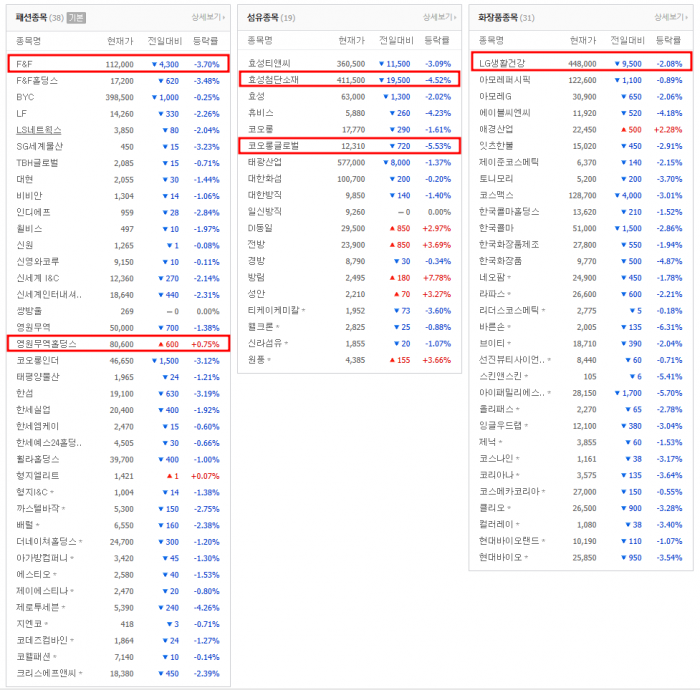Open 상세보기 for 섬유종목 panel
This screenshot has width=700, height=690.
(439, 17)
